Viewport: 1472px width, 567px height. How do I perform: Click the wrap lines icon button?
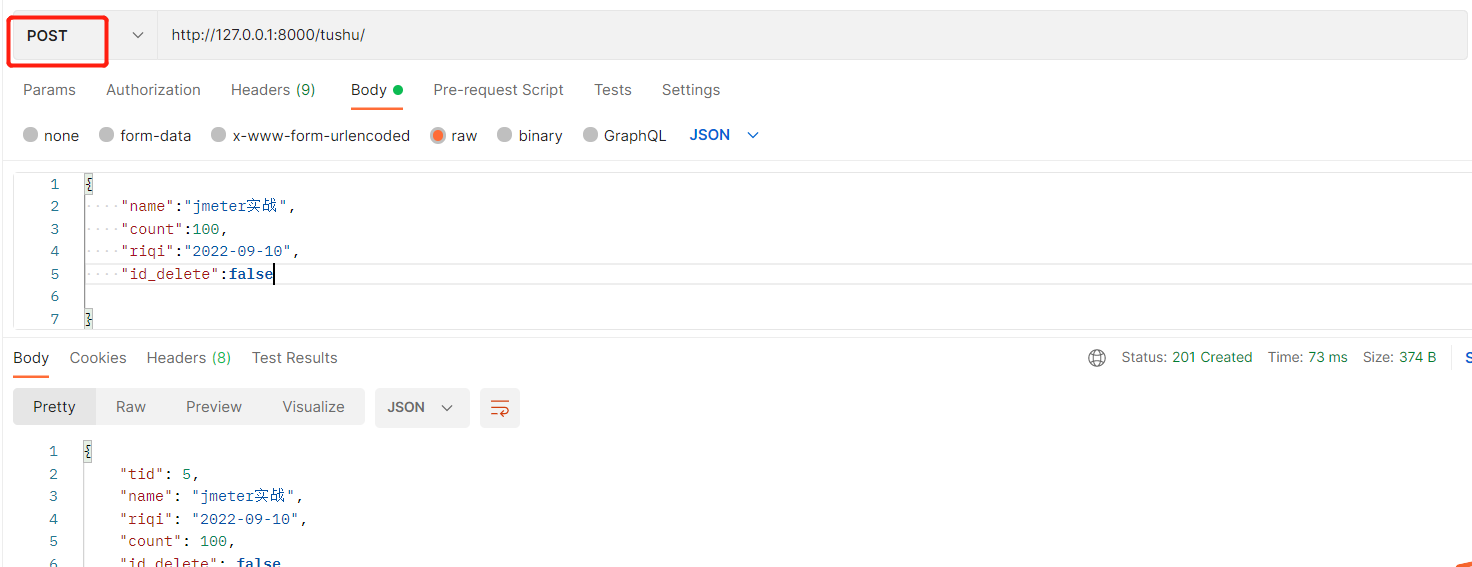[x=500, y=408]
